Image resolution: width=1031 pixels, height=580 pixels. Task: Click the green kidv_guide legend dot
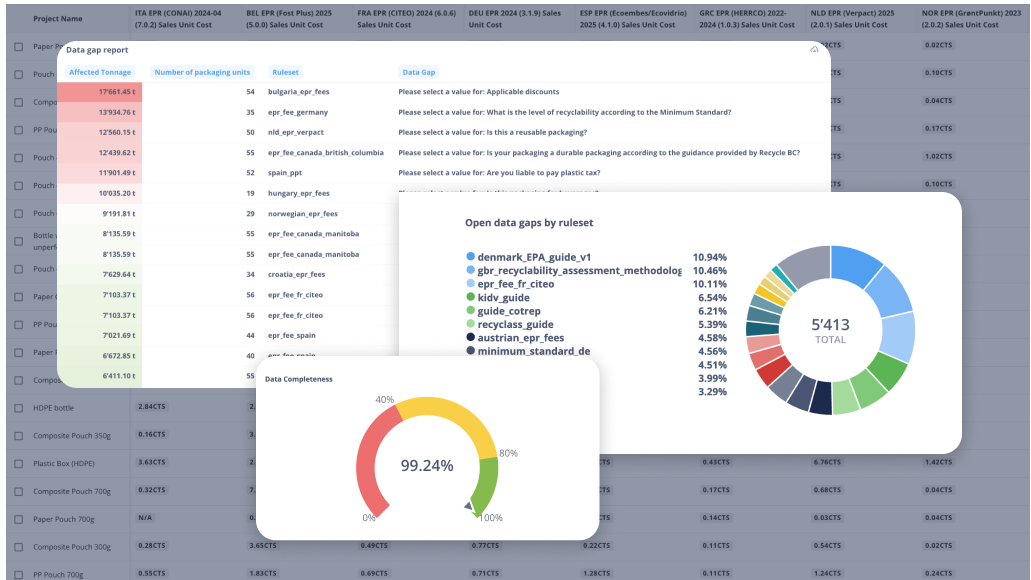tap(470, 298)
